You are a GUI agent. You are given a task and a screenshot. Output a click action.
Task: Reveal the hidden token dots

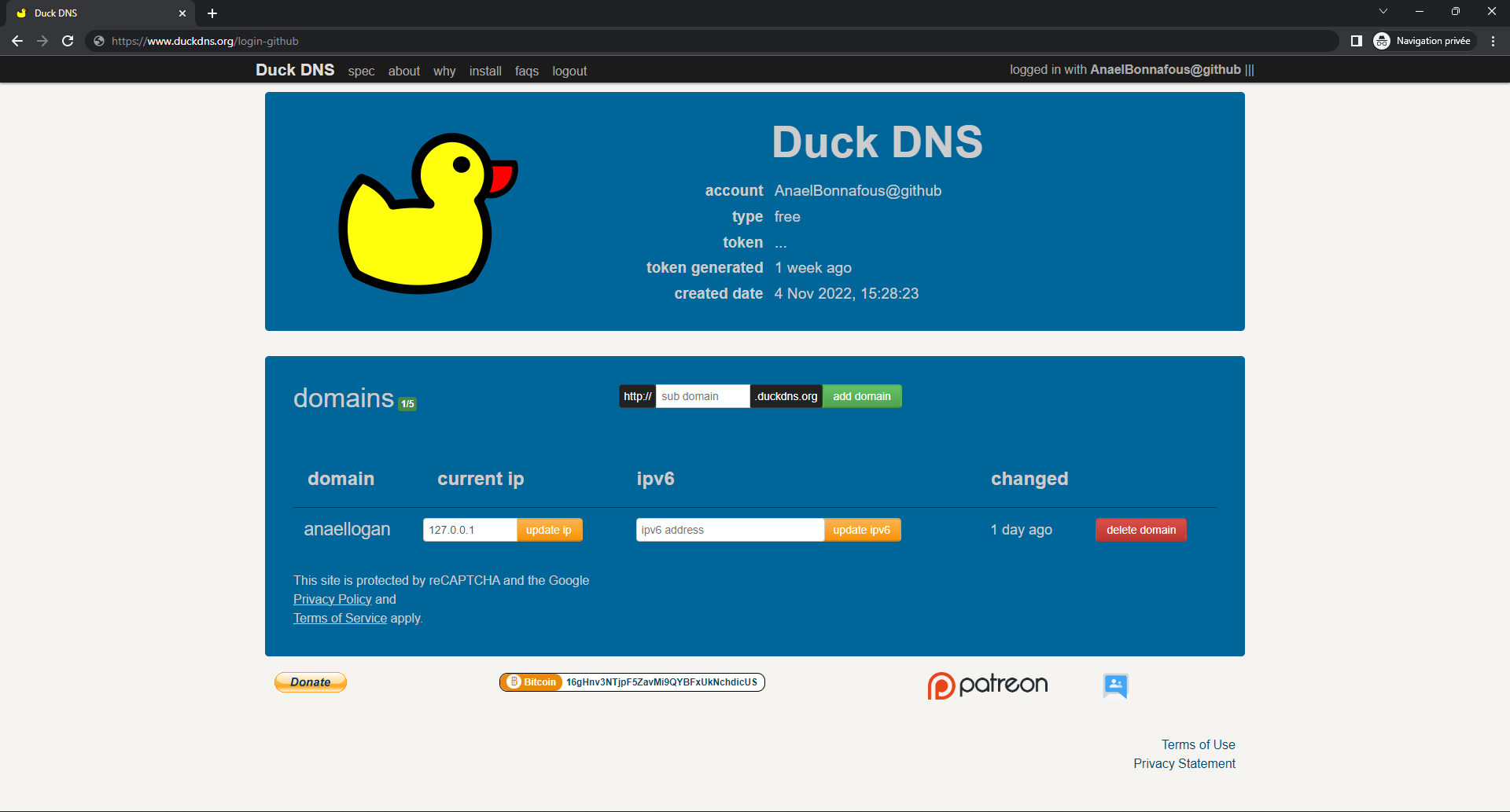tap(780, 243)
